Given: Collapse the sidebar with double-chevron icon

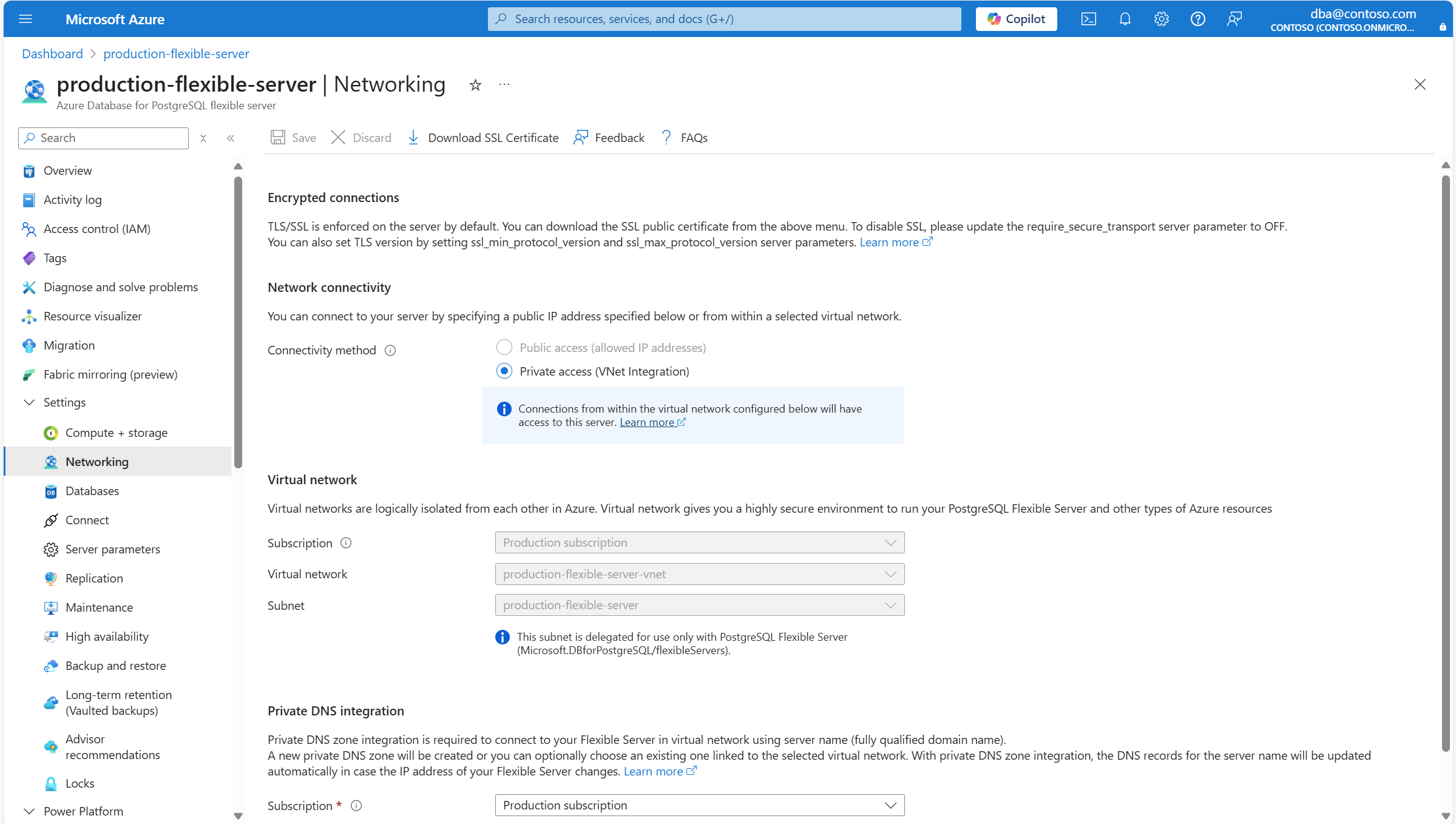Looking at the screenshot, I should 231,138.
